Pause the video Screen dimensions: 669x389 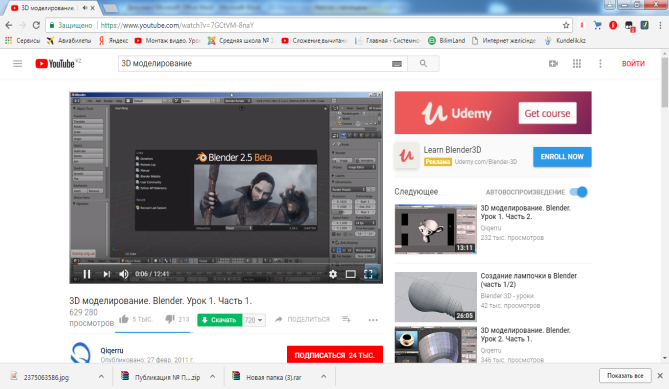[87, 274]
